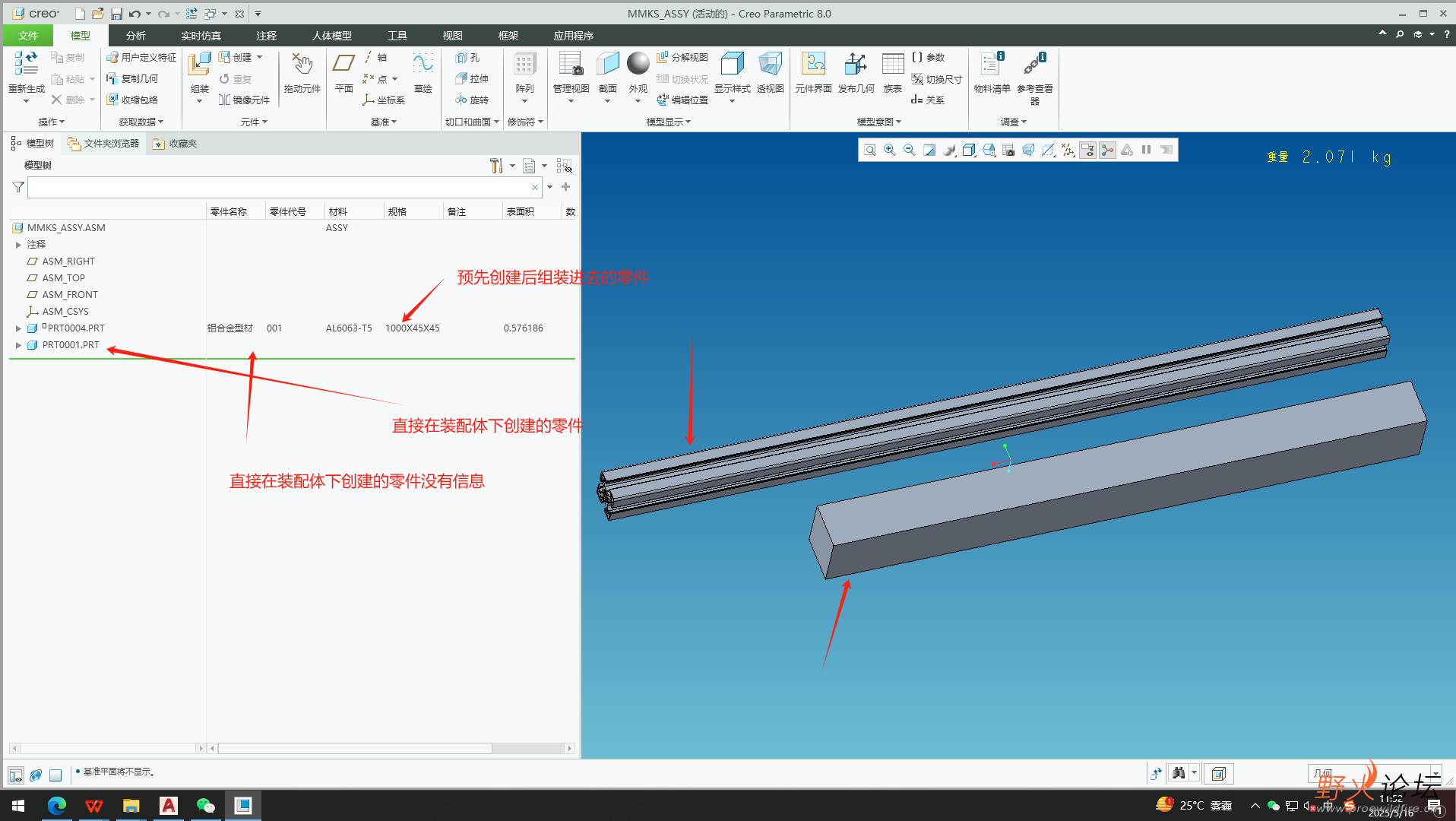Expand the 注释 tree node
Viewport: 1456px width, 821px height.
point(18,245)
